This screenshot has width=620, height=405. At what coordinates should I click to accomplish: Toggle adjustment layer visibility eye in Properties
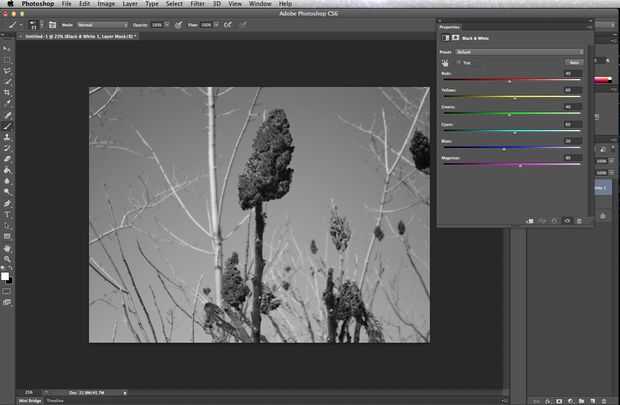pos(567,221)
